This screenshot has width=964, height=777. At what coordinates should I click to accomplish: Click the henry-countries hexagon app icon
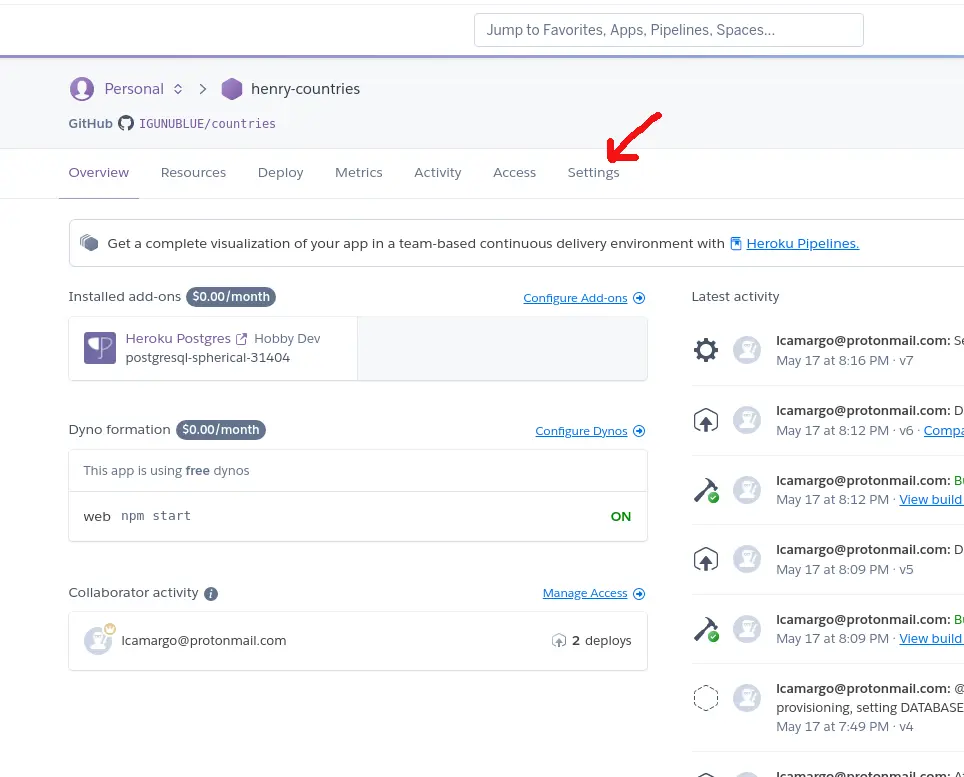[232, 89]
